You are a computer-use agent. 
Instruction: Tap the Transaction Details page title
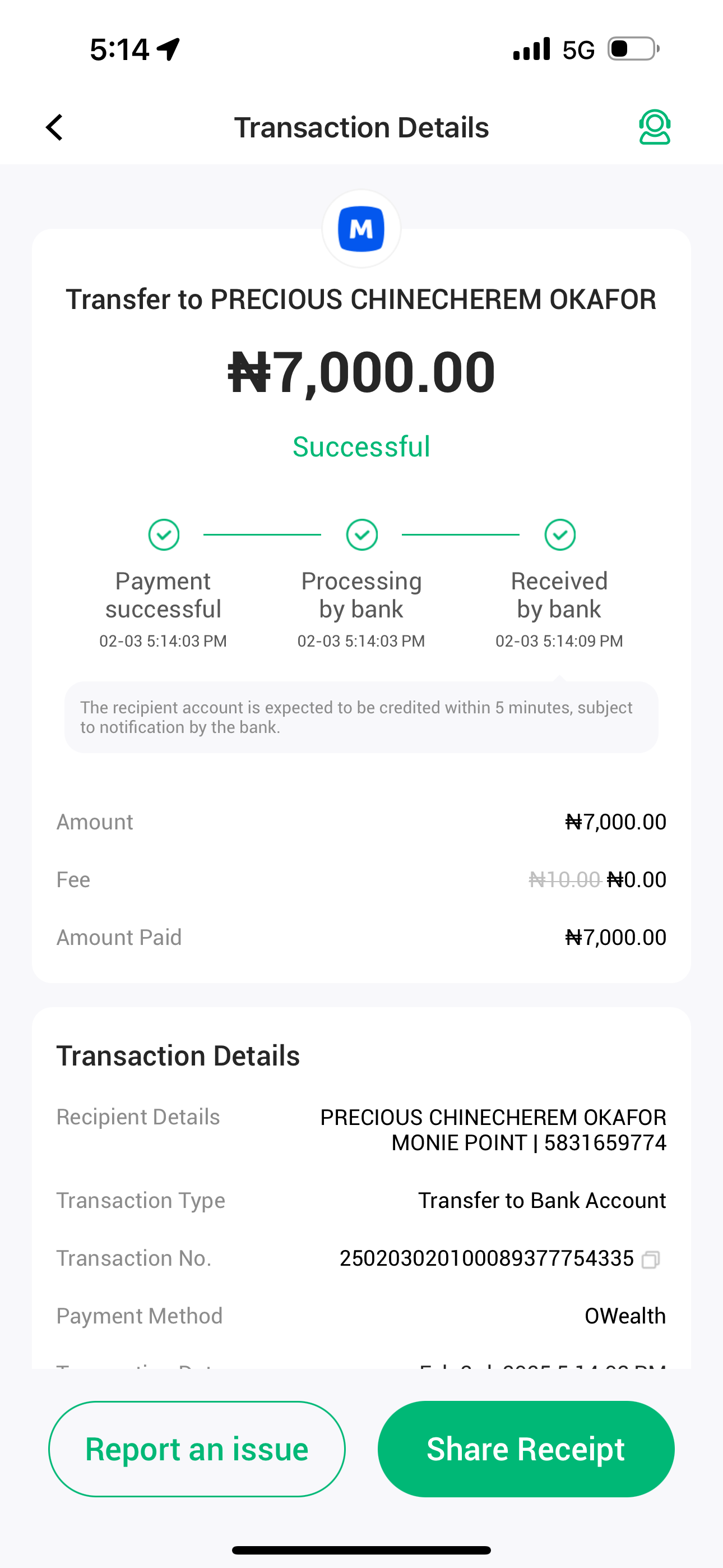(361, 128)
